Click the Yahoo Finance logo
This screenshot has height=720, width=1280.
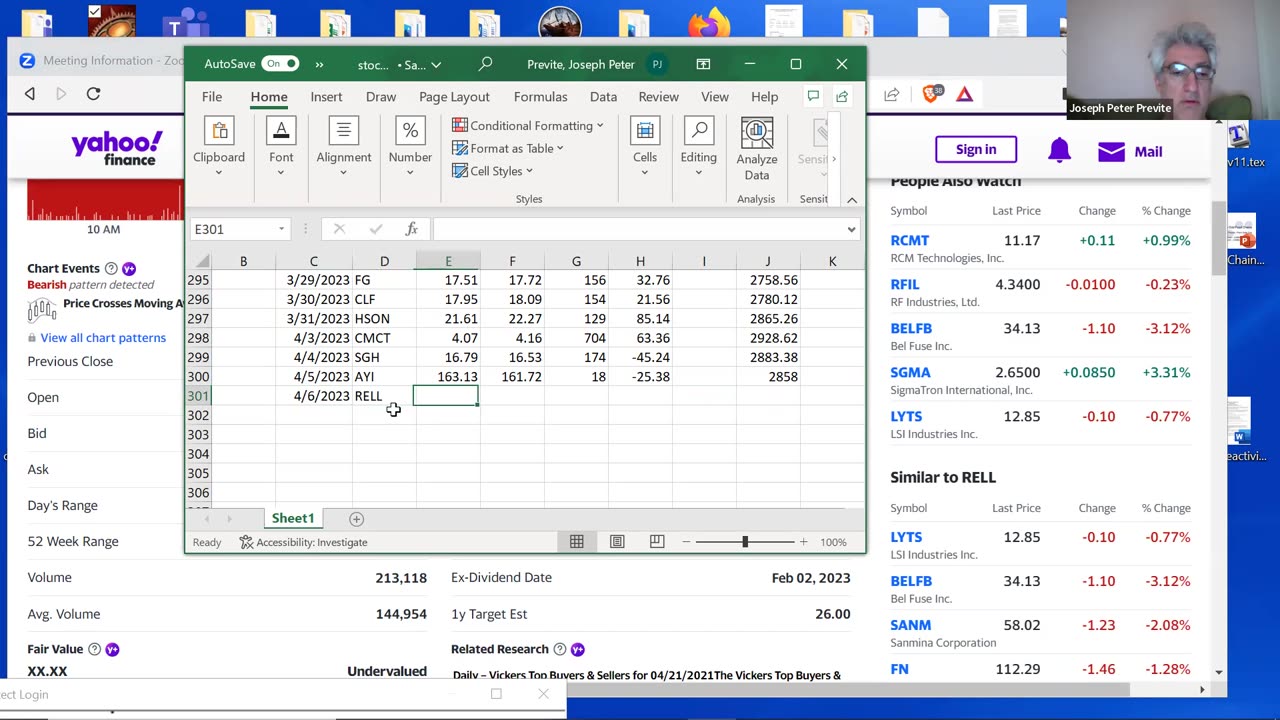click(116, 149)
